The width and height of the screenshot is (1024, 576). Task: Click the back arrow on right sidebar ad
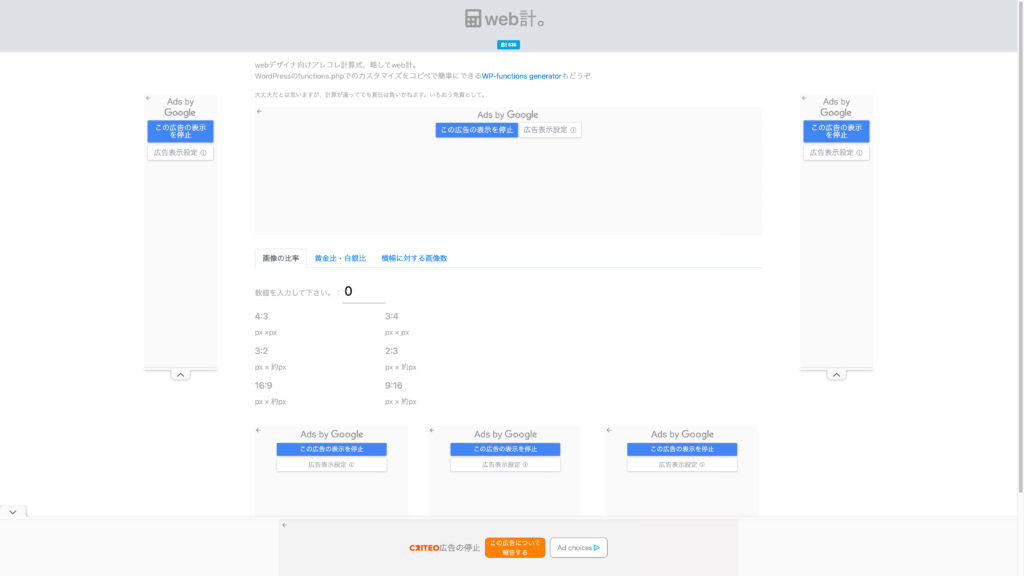[804, 99]
